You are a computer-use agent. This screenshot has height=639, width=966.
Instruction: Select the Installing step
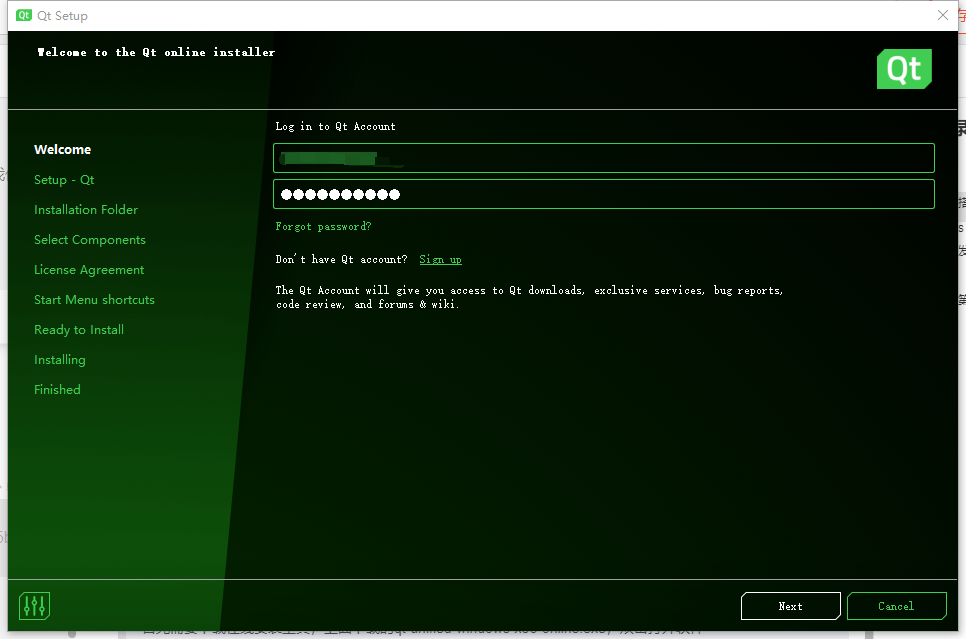60,360
